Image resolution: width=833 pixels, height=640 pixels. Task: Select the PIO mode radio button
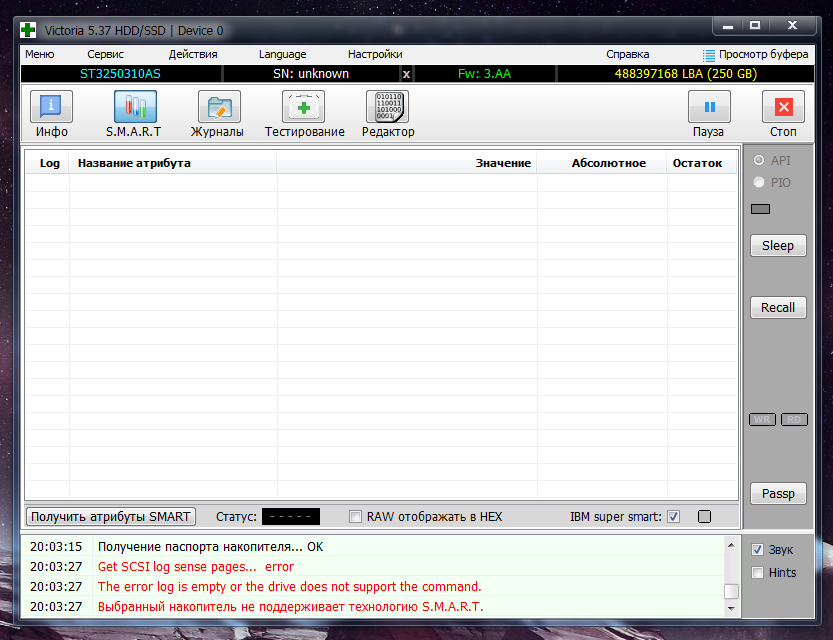759,183
